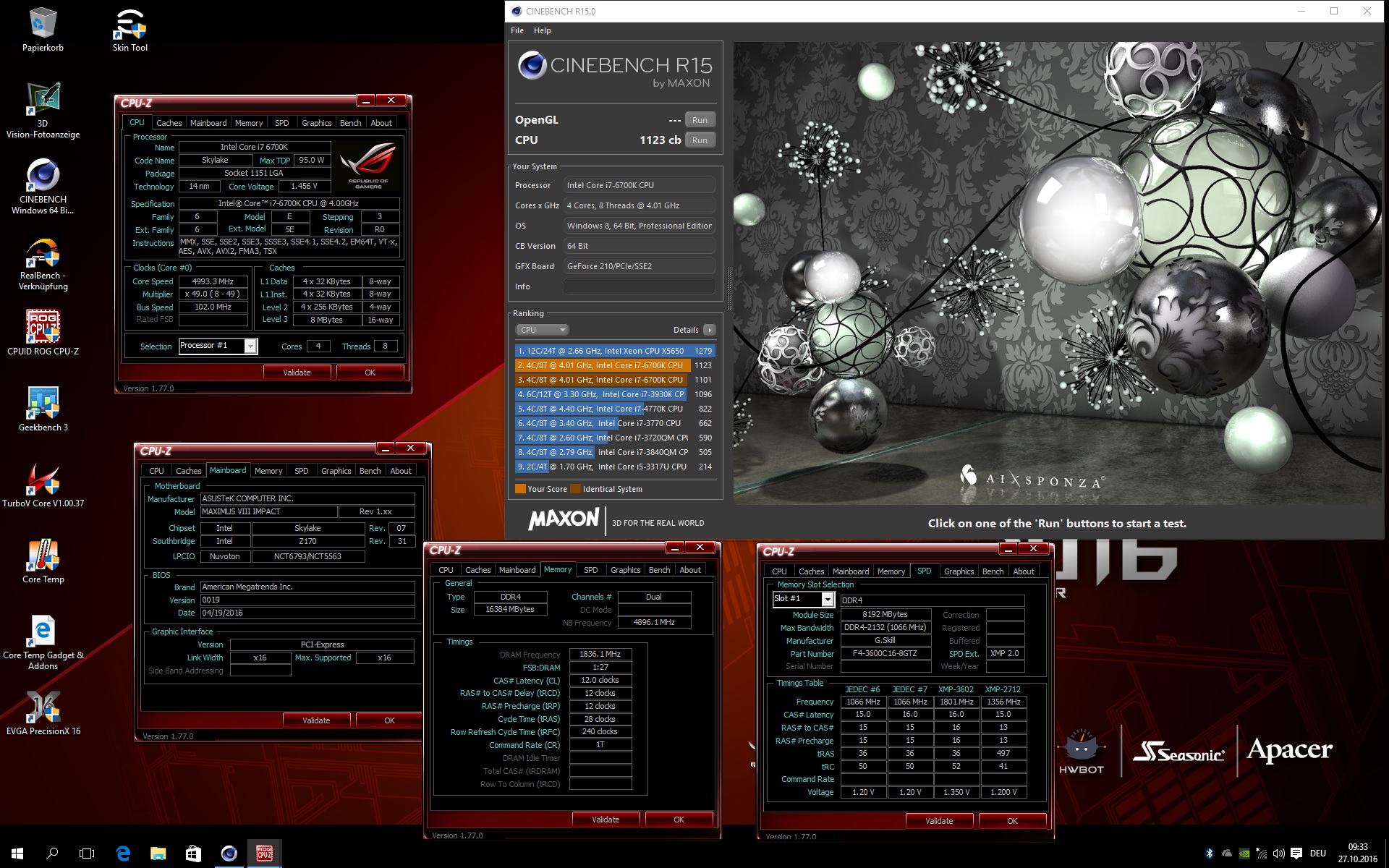The width and height of the screenshot is (1389, 868).
Task: Launch RealBench desktop shortcut
Action: pyautogui.click(x=43, y=264)
